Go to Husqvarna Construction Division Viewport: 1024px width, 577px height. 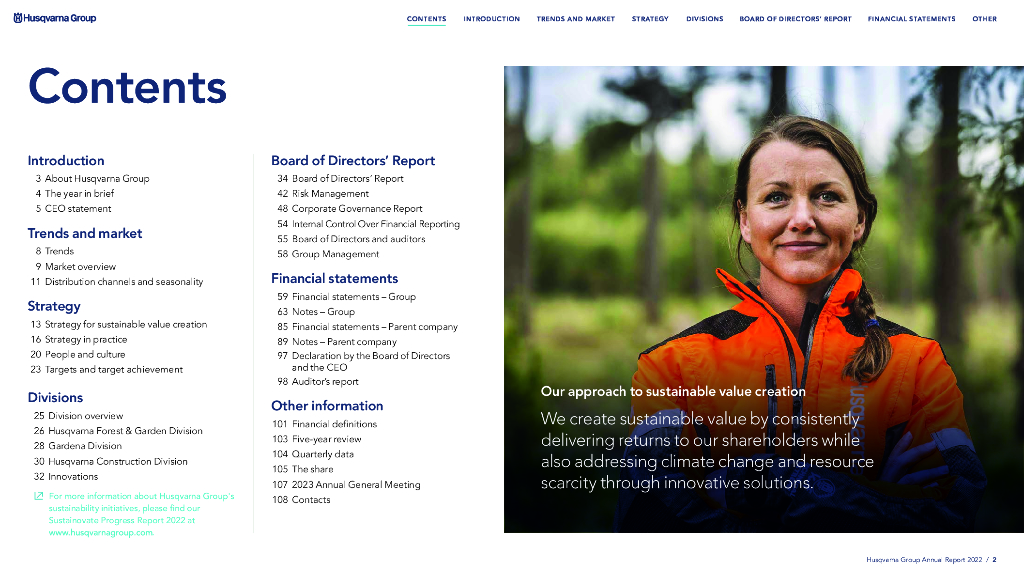[110, 461]
